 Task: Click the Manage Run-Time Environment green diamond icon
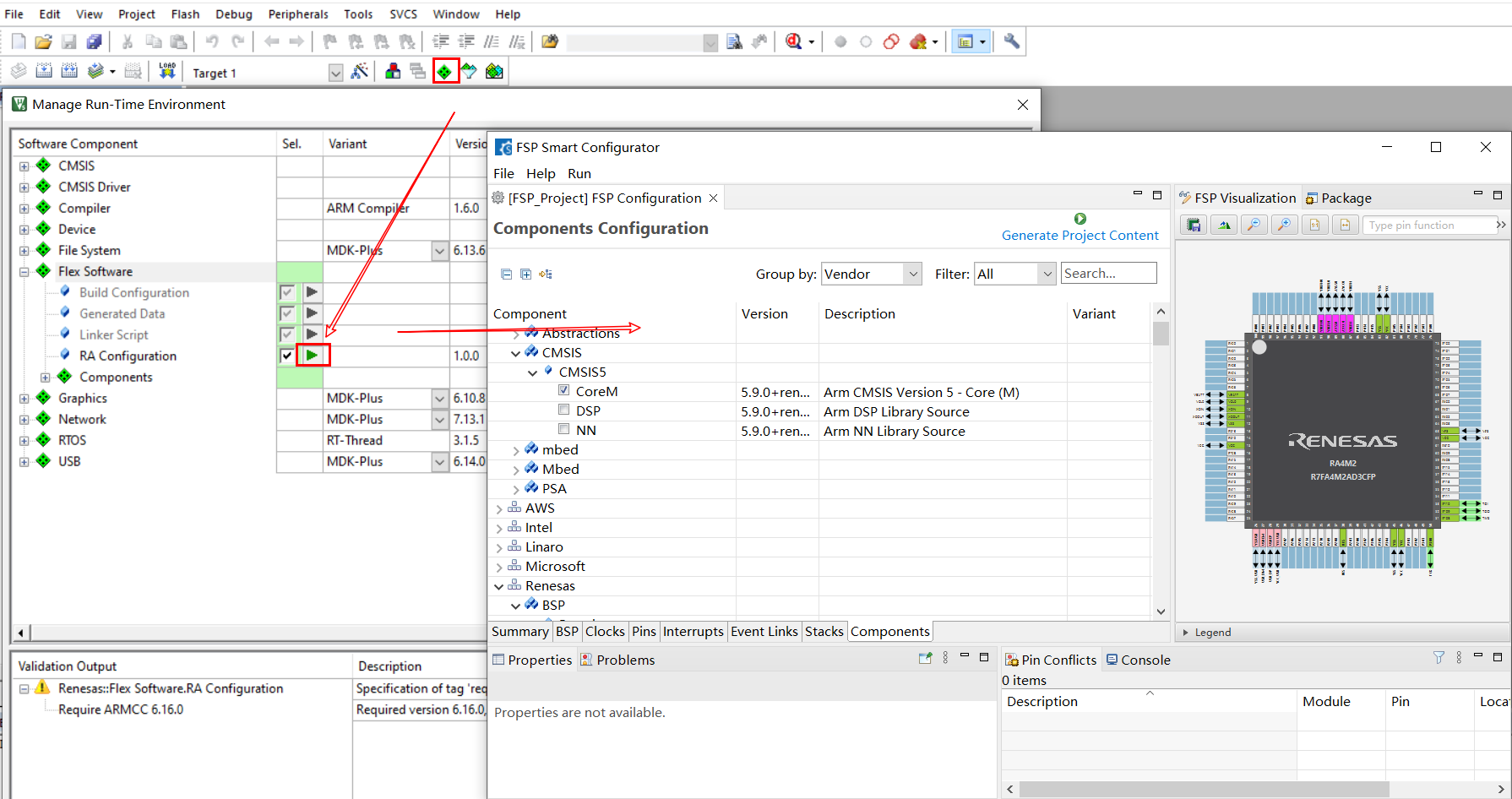(444, 72)
